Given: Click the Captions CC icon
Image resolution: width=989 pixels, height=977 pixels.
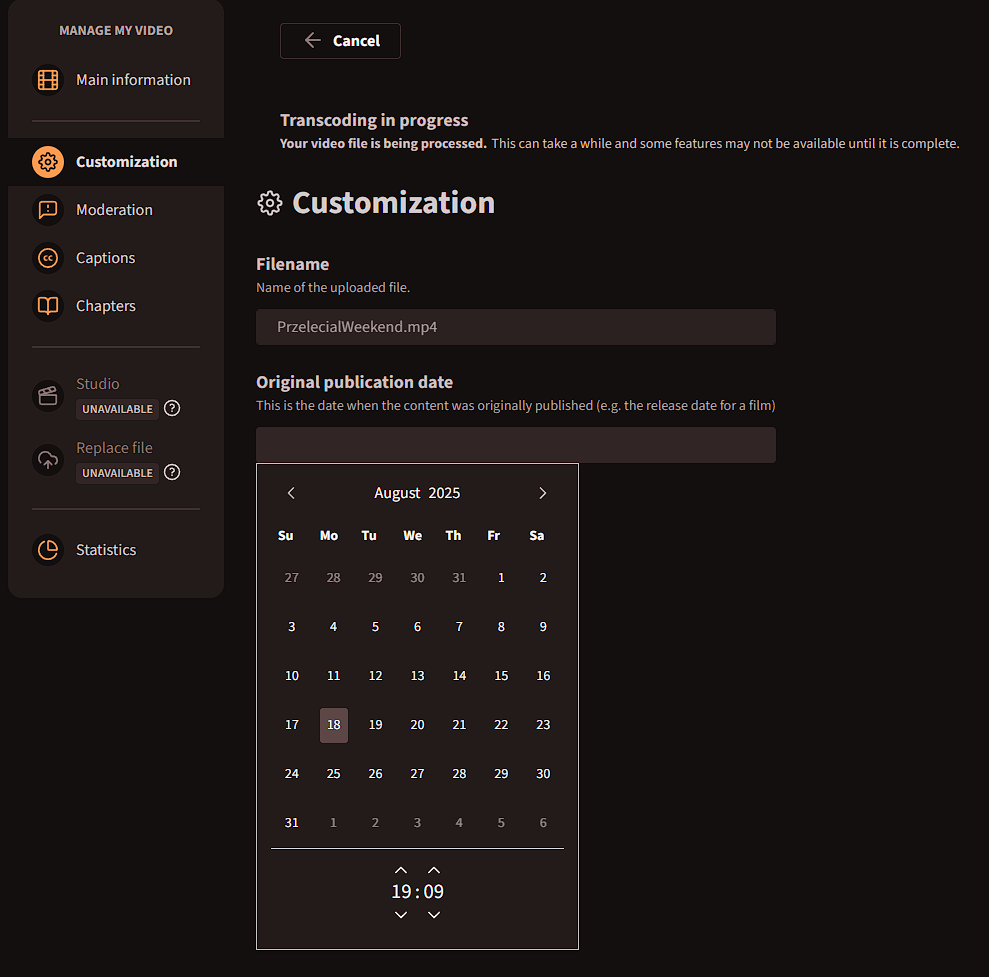Looking at the screenshot, I should click(x=48, y=258).
